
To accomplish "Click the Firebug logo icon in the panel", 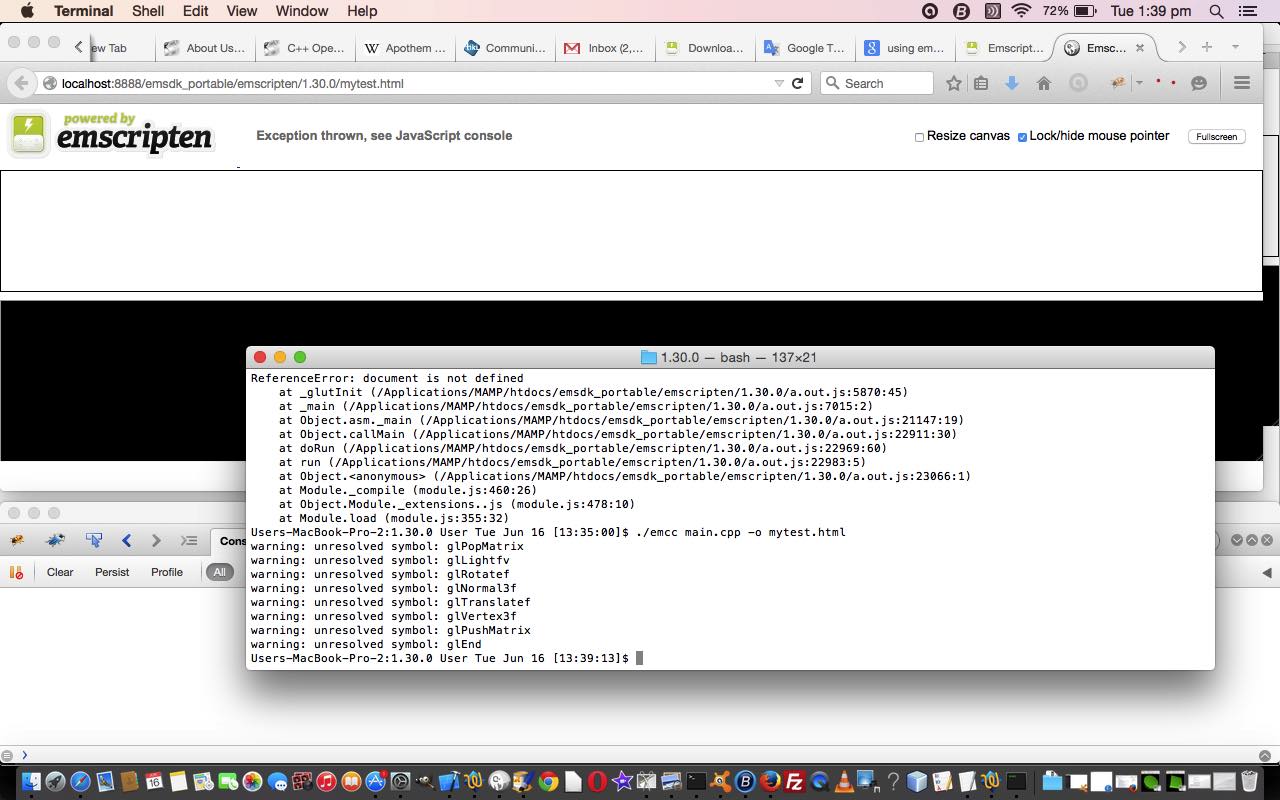I will pyautogui.click(x=17, y=540).
